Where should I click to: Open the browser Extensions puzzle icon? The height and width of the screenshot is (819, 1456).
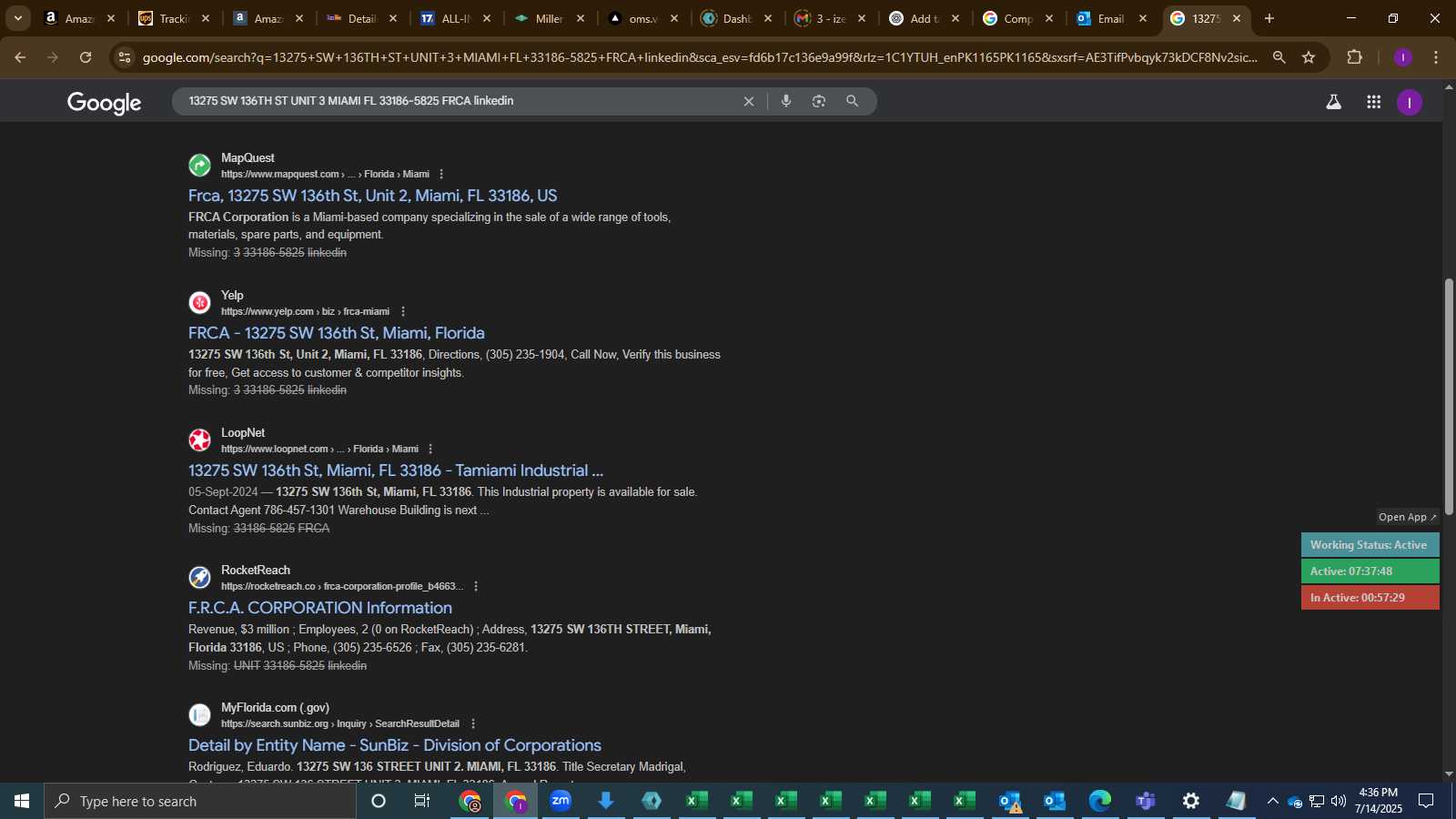click(x=1354, y=57)
